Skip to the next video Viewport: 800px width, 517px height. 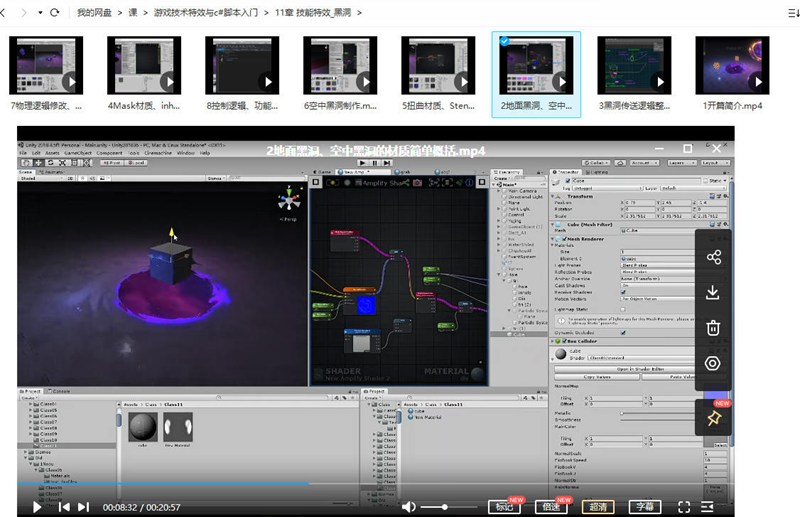pyautogui.click(x=84, y=507)
